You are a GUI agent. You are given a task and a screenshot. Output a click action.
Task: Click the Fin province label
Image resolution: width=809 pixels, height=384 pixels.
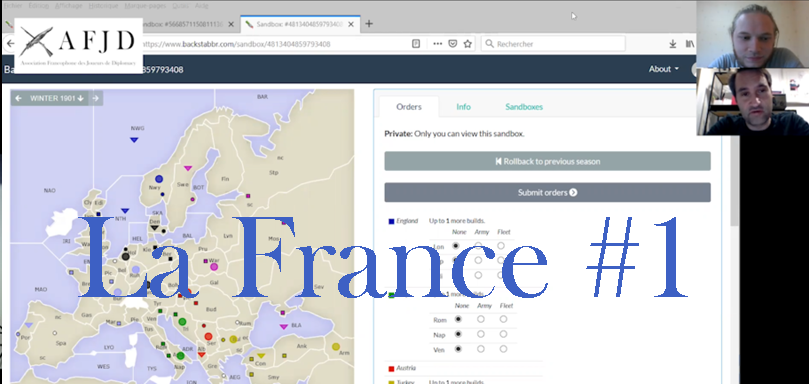coord(224,179)
